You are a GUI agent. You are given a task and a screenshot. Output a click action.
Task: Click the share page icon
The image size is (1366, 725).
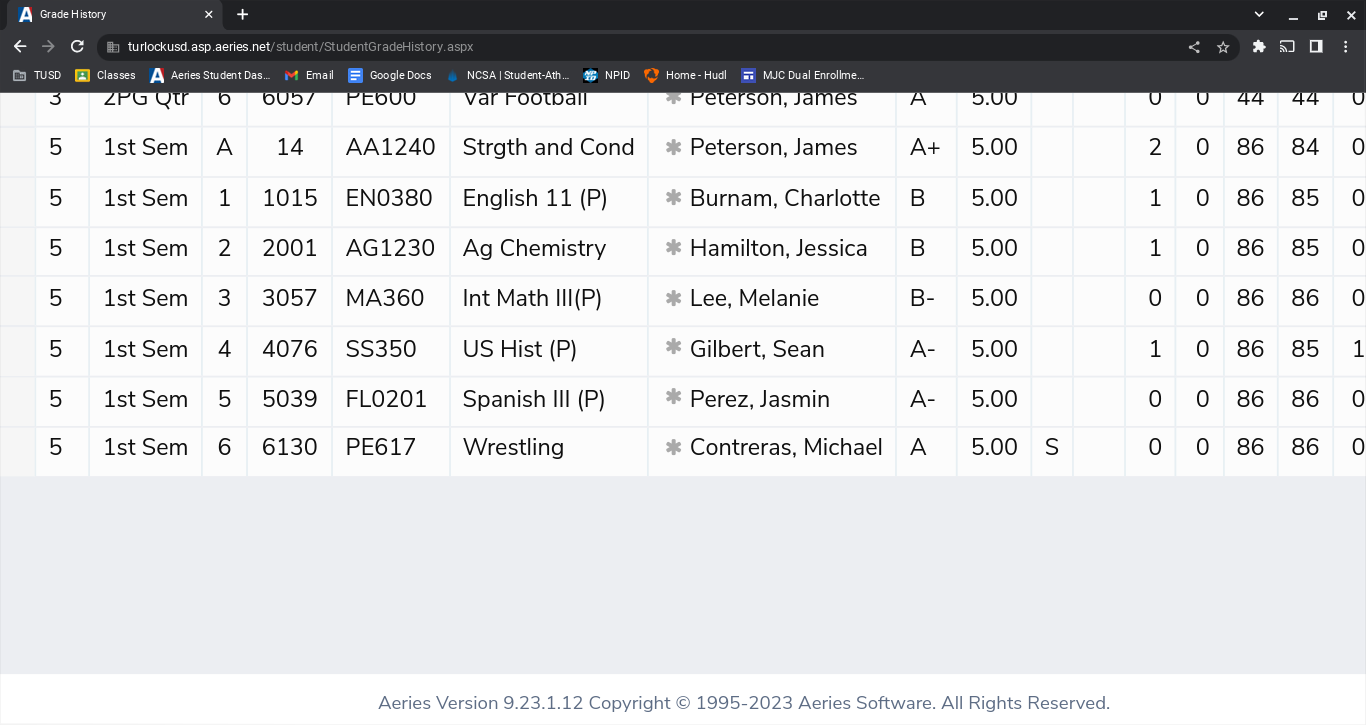pyautogui.click(x=1194, y=47)
